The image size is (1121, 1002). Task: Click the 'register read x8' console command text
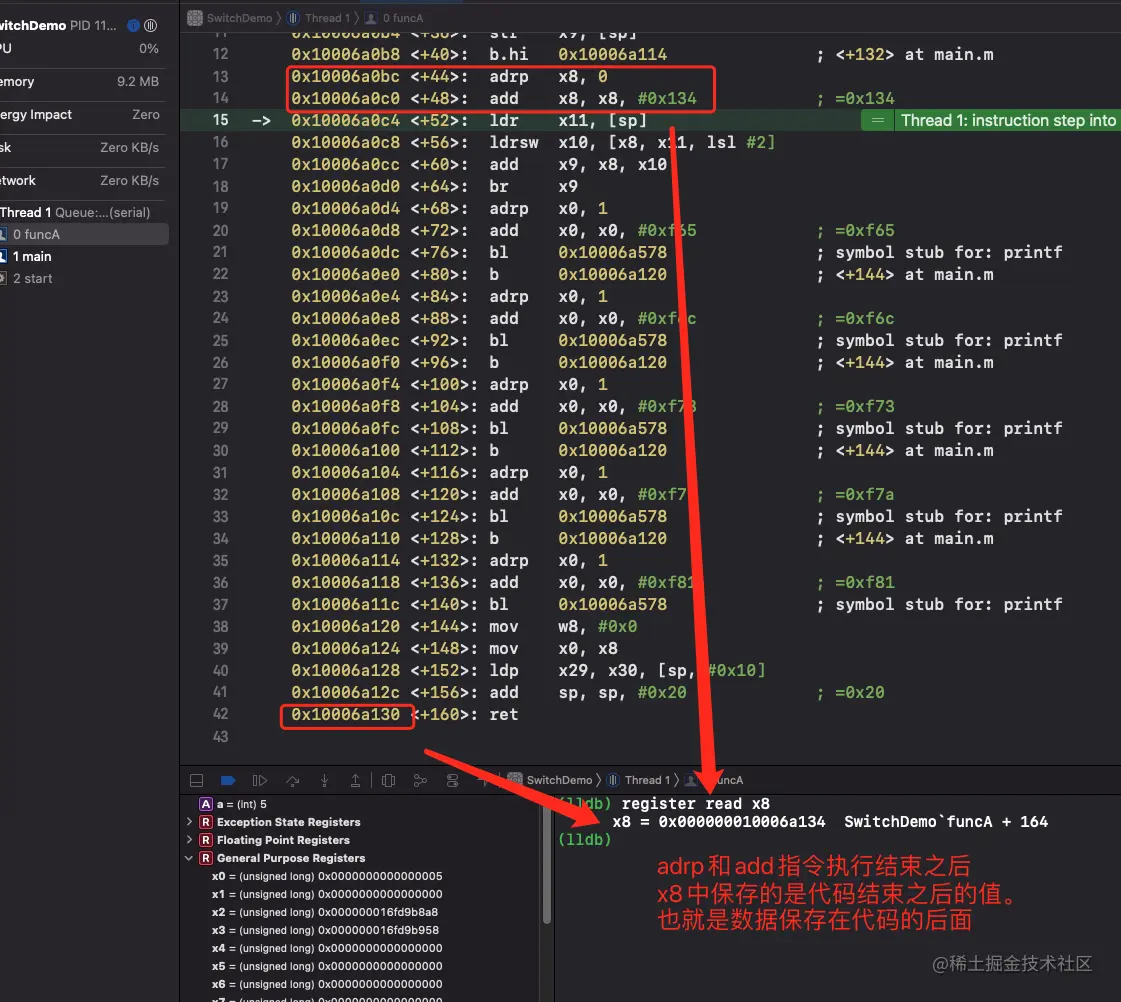pos(696,803)
